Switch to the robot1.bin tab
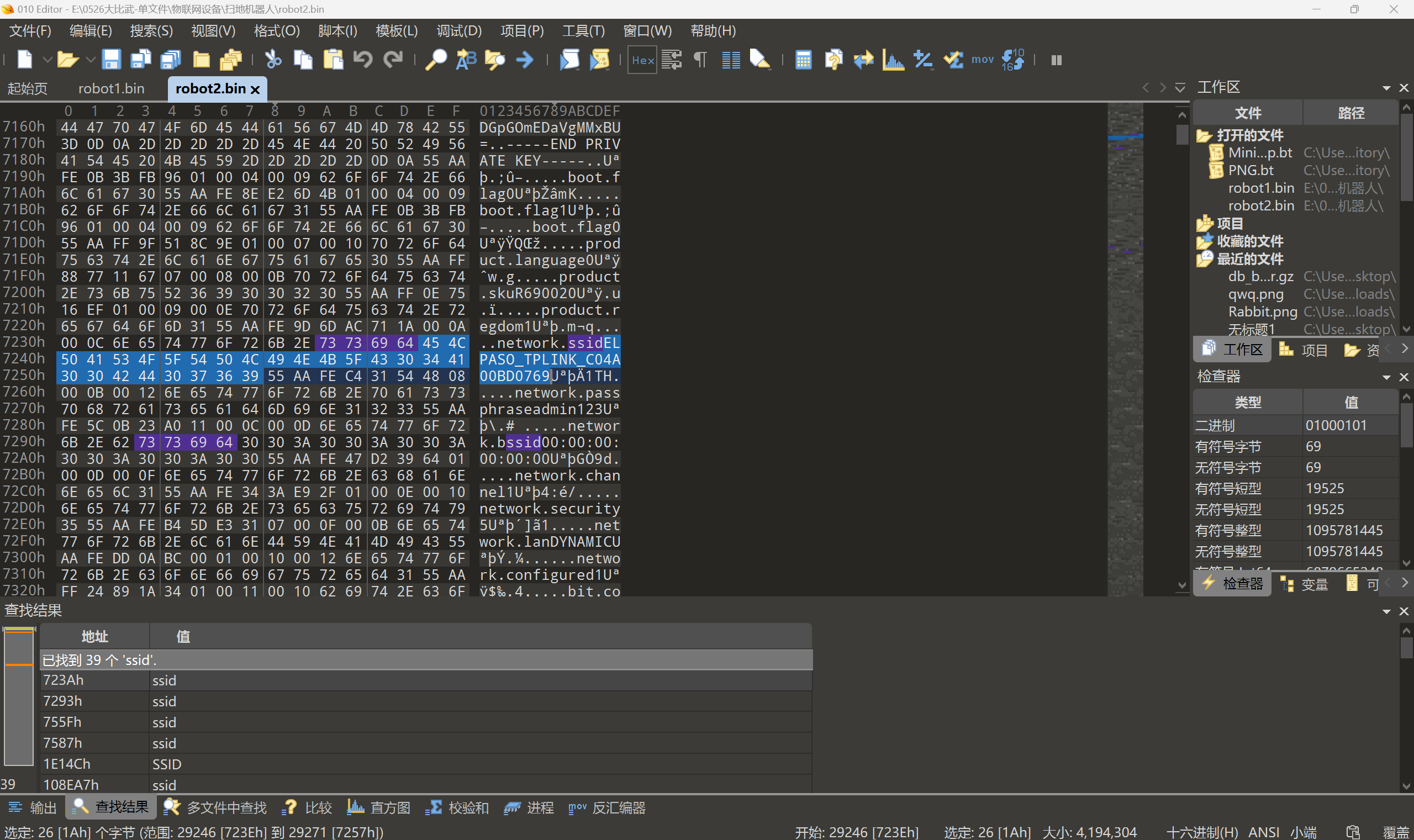 [111, 89]
